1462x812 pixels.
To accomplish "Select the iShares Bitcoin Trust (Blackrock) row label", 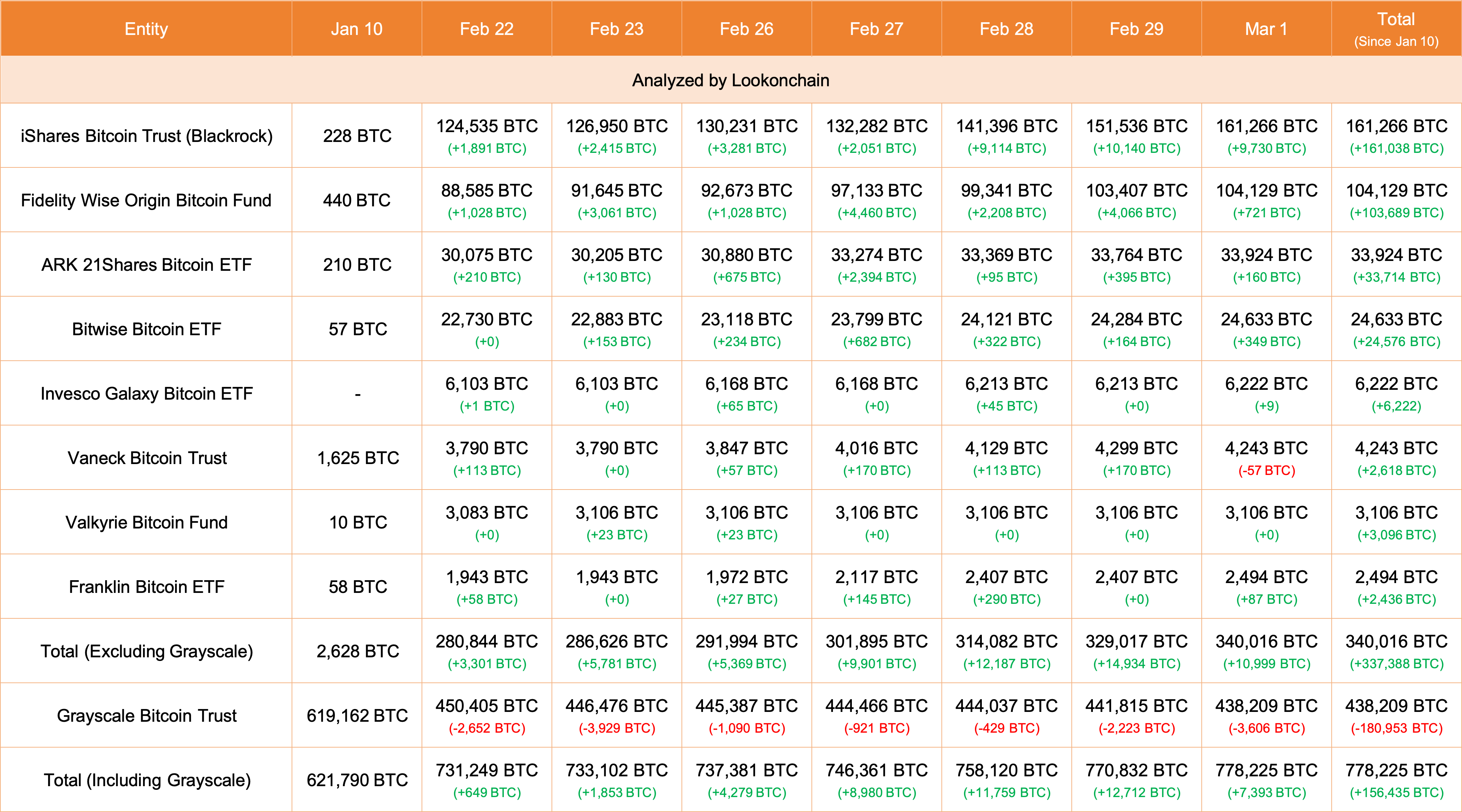I will [146, 136].
